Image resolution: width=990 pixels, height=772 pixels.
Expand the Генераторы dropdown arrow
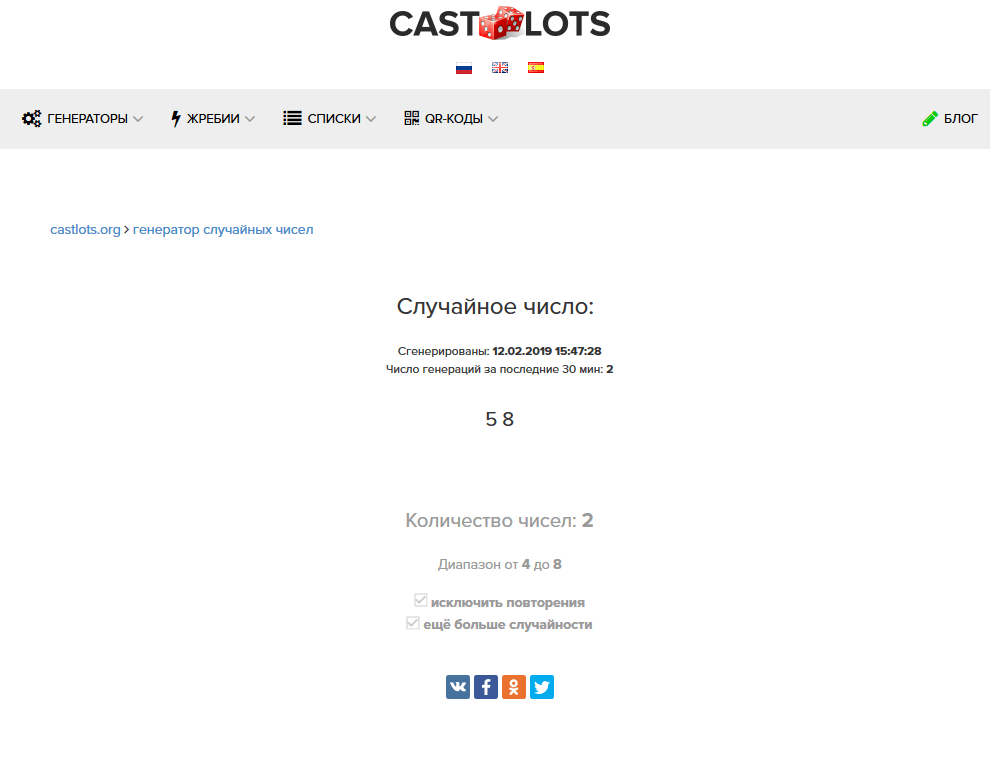pyautogui.click(x=138, y=119)
